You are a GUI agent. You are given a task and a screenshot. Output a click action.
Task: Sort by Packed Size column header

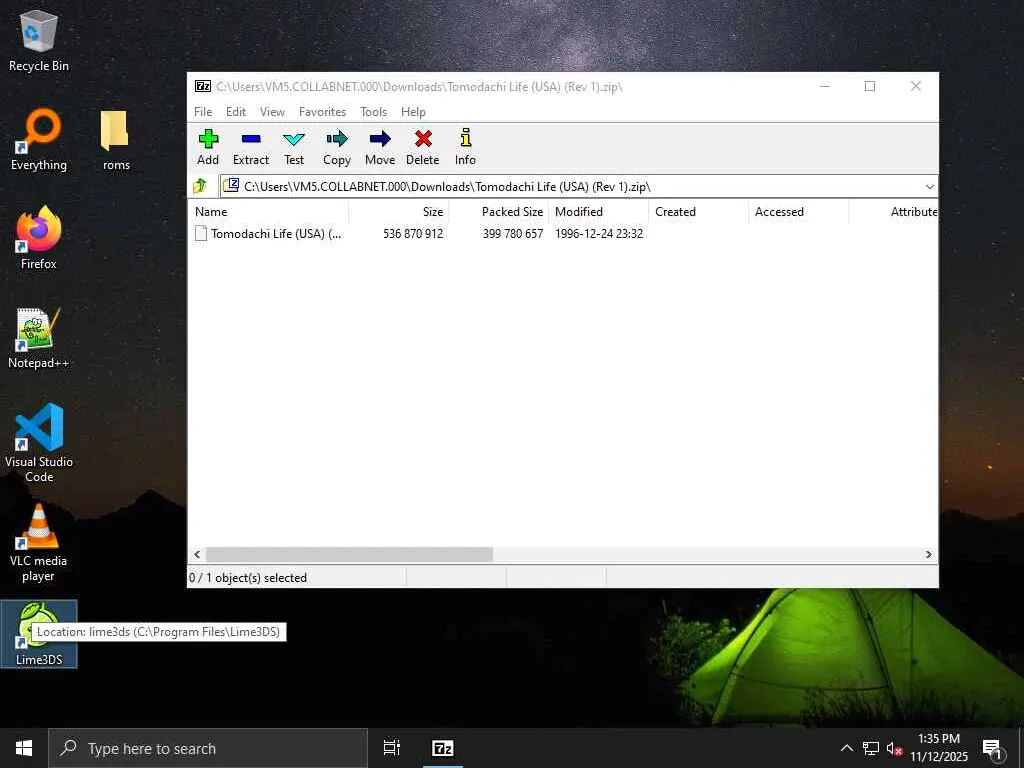499,212
